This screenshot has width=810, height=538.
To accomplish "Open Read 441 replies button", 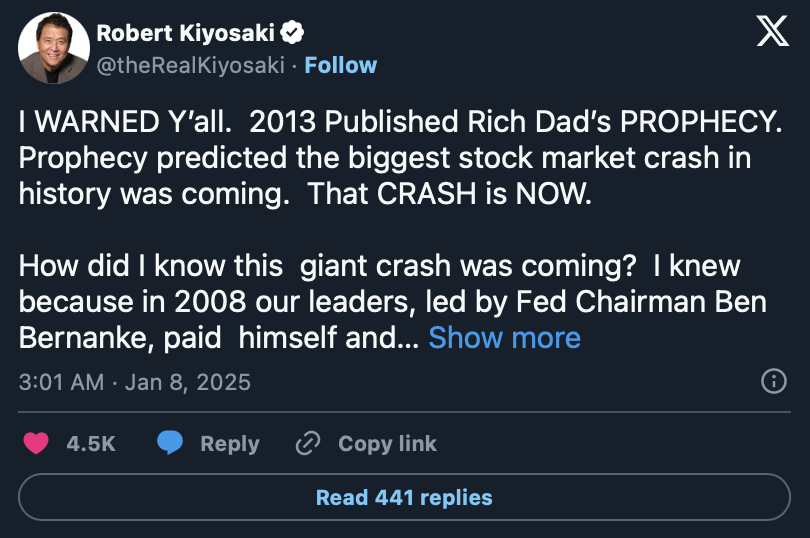I will point(404,497).
